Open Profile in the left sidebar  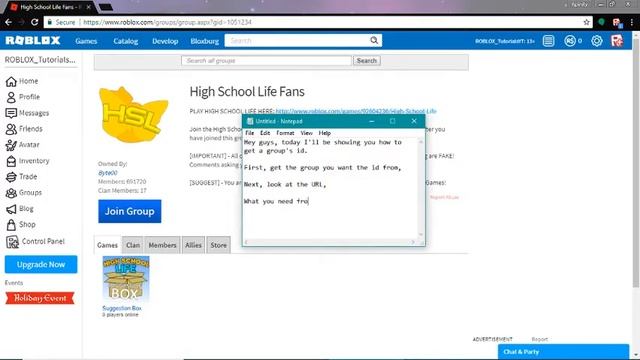pyautogui.click(x=23, y=97)
